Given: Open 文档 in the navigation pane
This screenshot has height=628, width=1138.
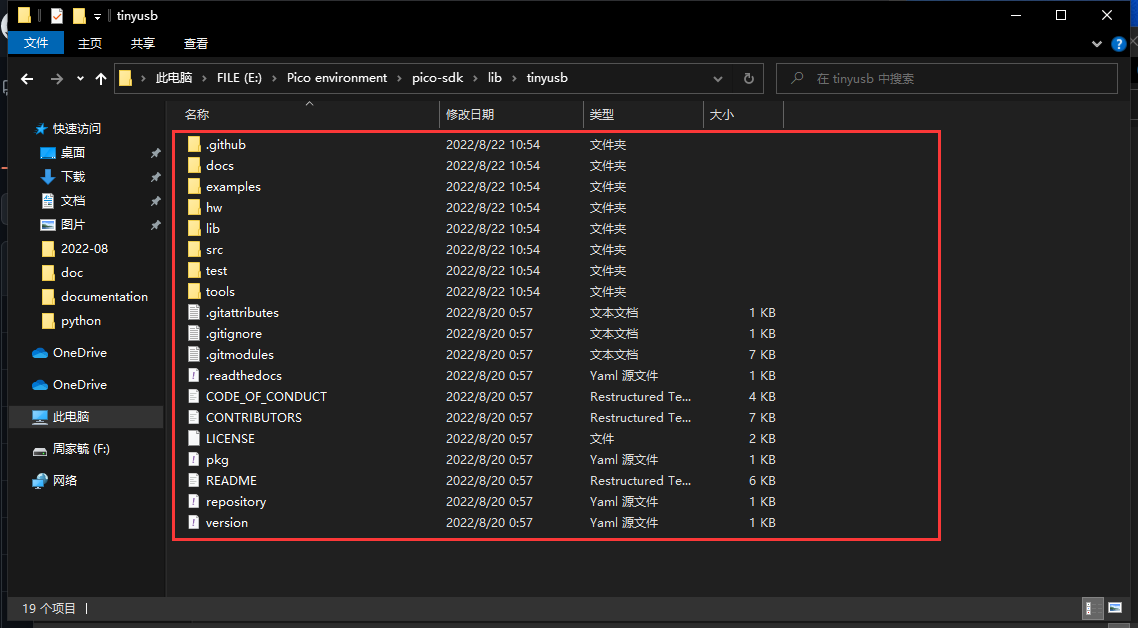Looking at the screenshot, I should pyautogui.click(x=73, y=200).
